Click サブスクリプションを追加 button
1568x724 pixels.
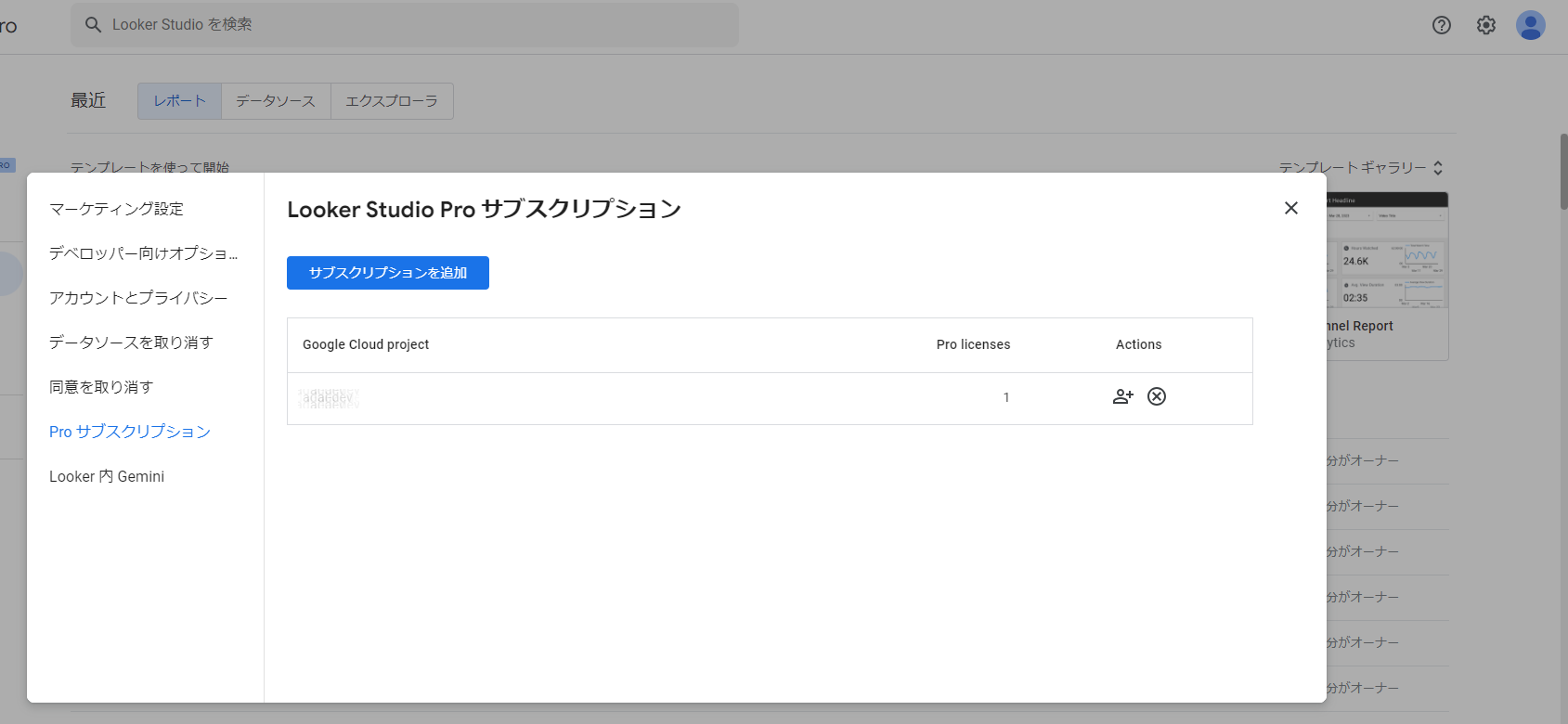click(387, 273)
